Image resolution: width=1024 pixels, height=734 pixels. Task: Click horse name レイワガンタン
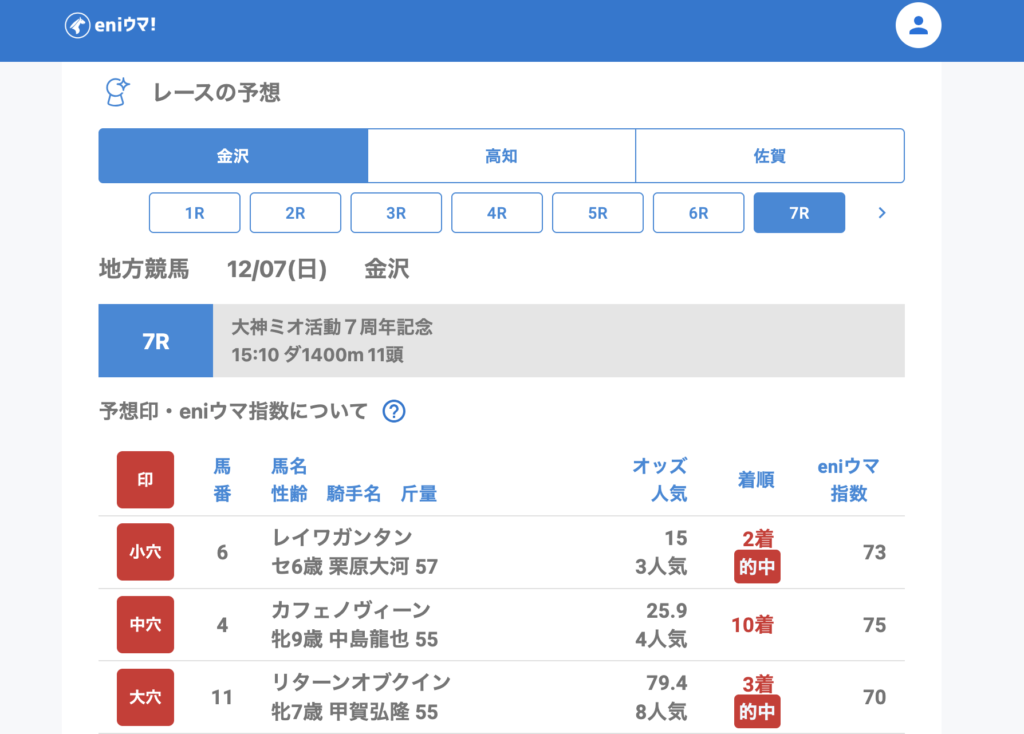(342, 538)
